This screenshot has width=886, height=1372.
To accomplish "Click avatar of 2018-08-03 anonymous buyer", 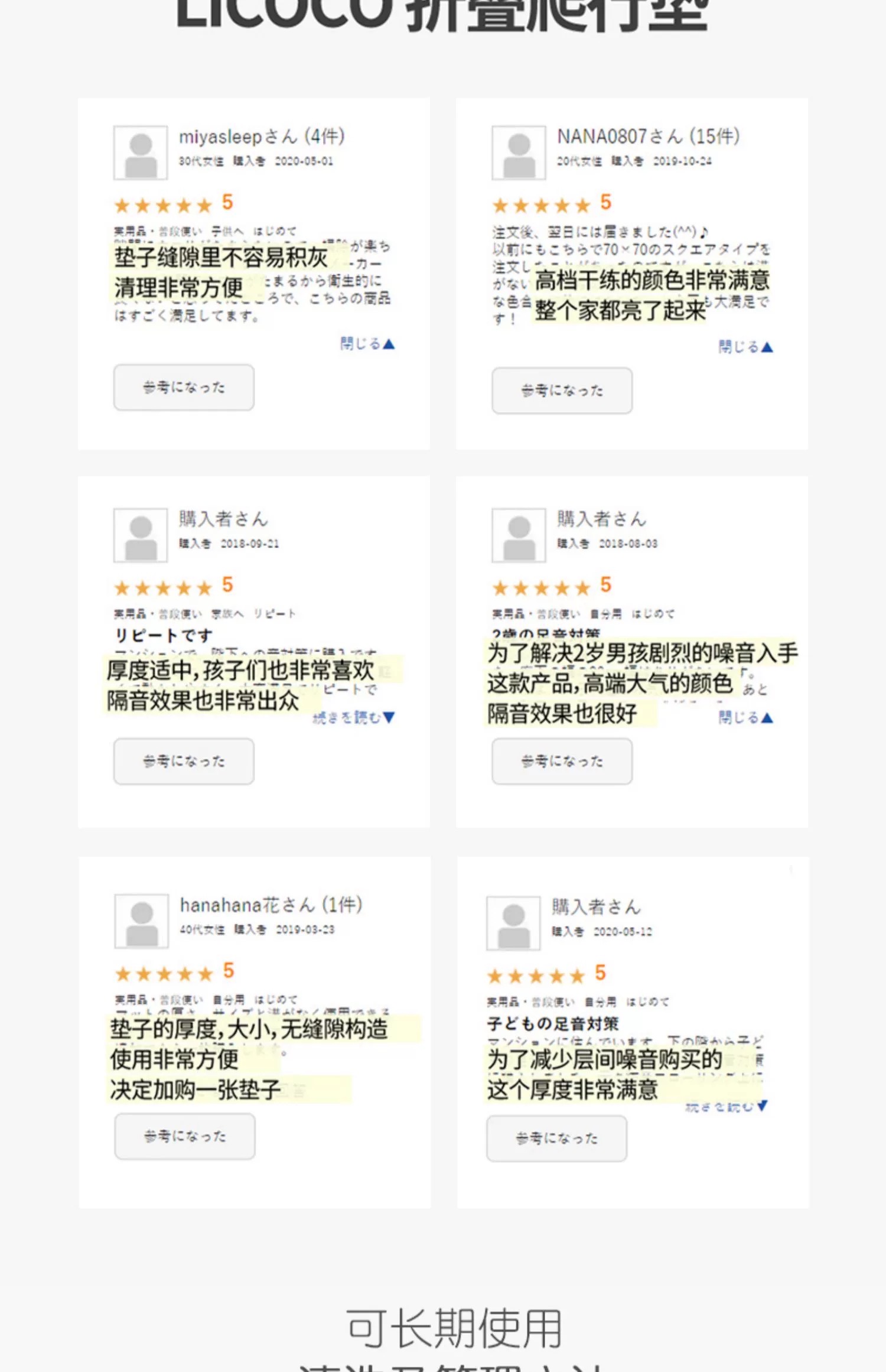I will 519,535.
